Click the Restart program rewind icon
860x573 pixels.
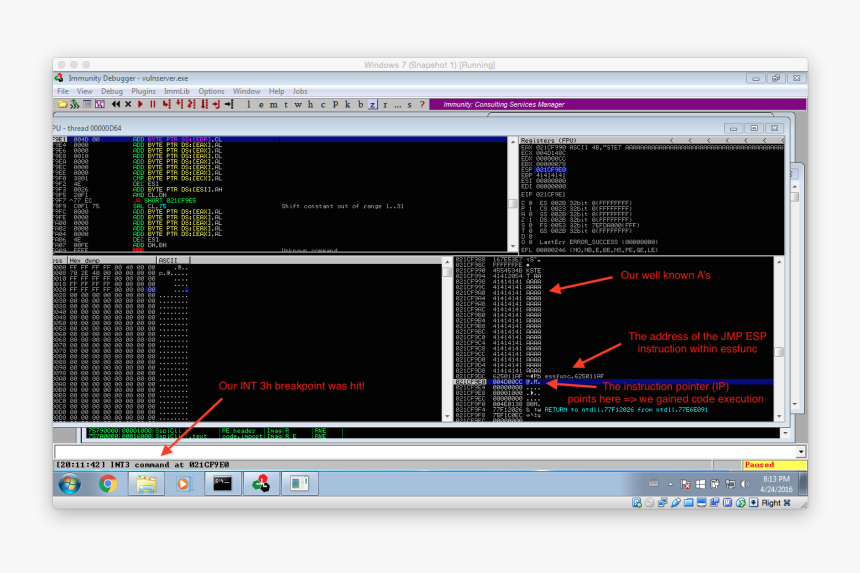(x=116, y=104)
